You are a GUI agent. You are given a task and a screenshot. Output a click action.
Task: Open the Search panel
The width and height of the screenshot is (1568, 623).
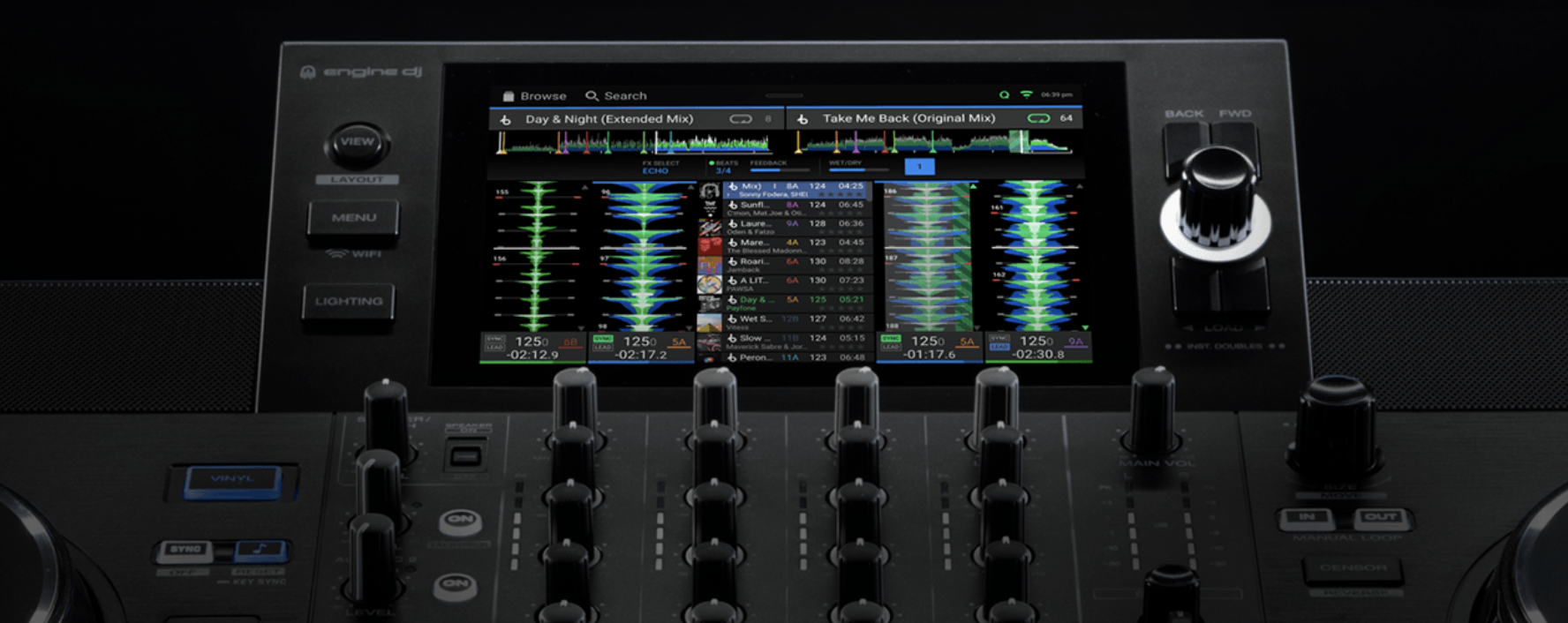coord(615,96)
